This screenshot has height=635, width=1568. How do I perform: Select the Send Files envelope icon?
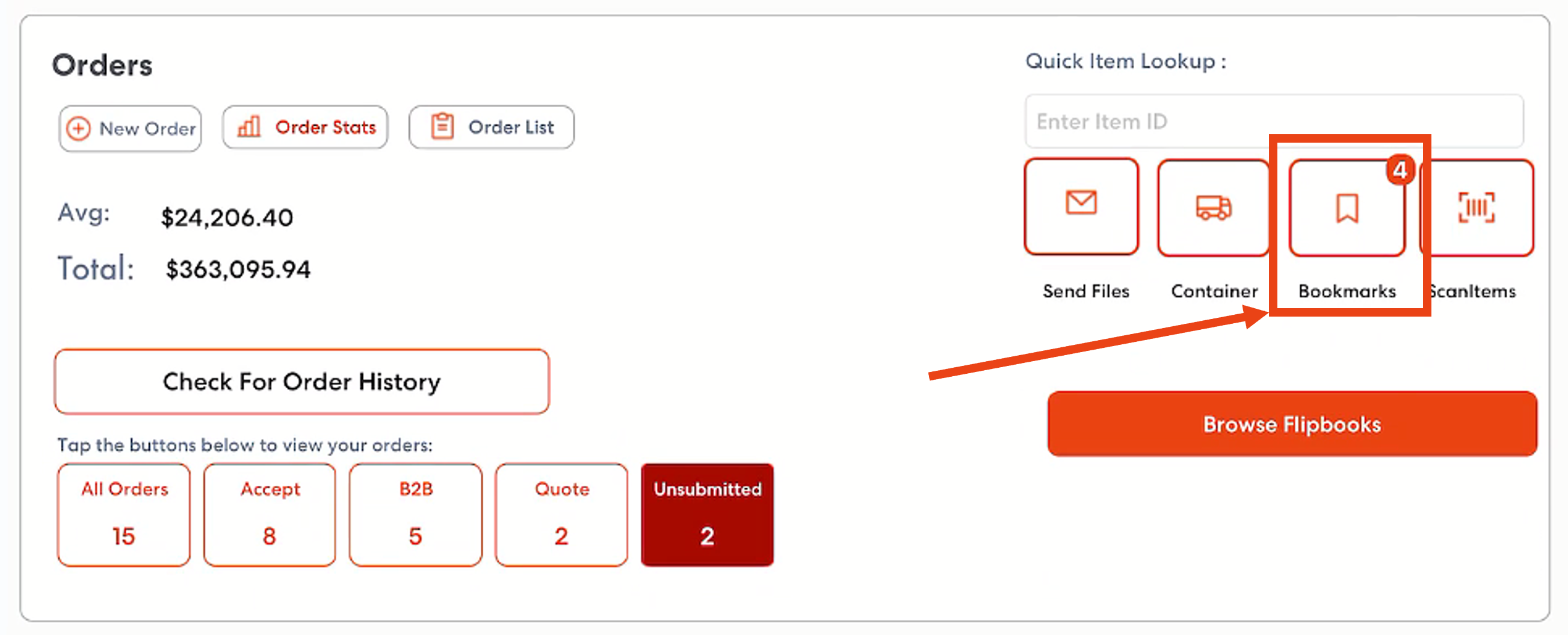1082,206
